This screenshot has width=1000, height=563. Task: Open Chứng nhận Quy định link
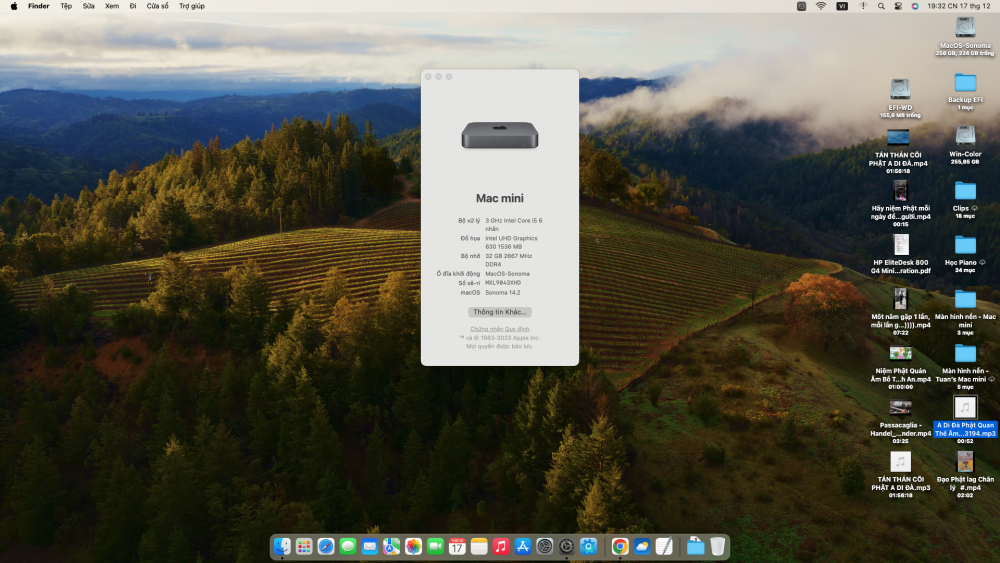499,329
